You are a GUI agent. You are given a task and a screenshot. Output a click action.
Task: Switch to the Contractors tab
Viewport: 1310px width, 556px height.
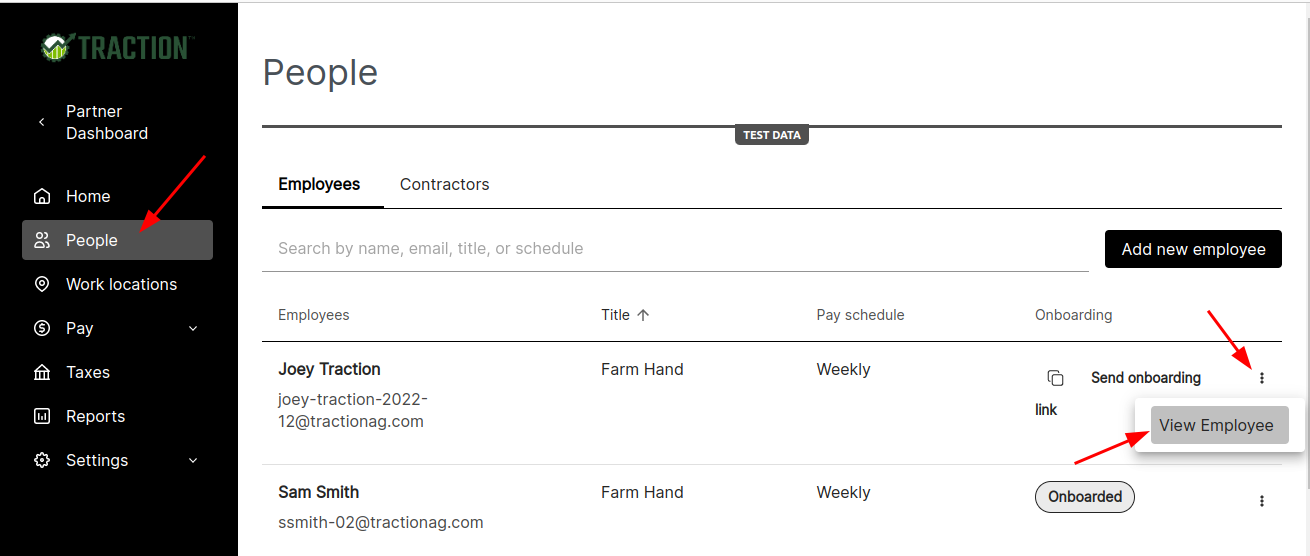click(445, 184)
